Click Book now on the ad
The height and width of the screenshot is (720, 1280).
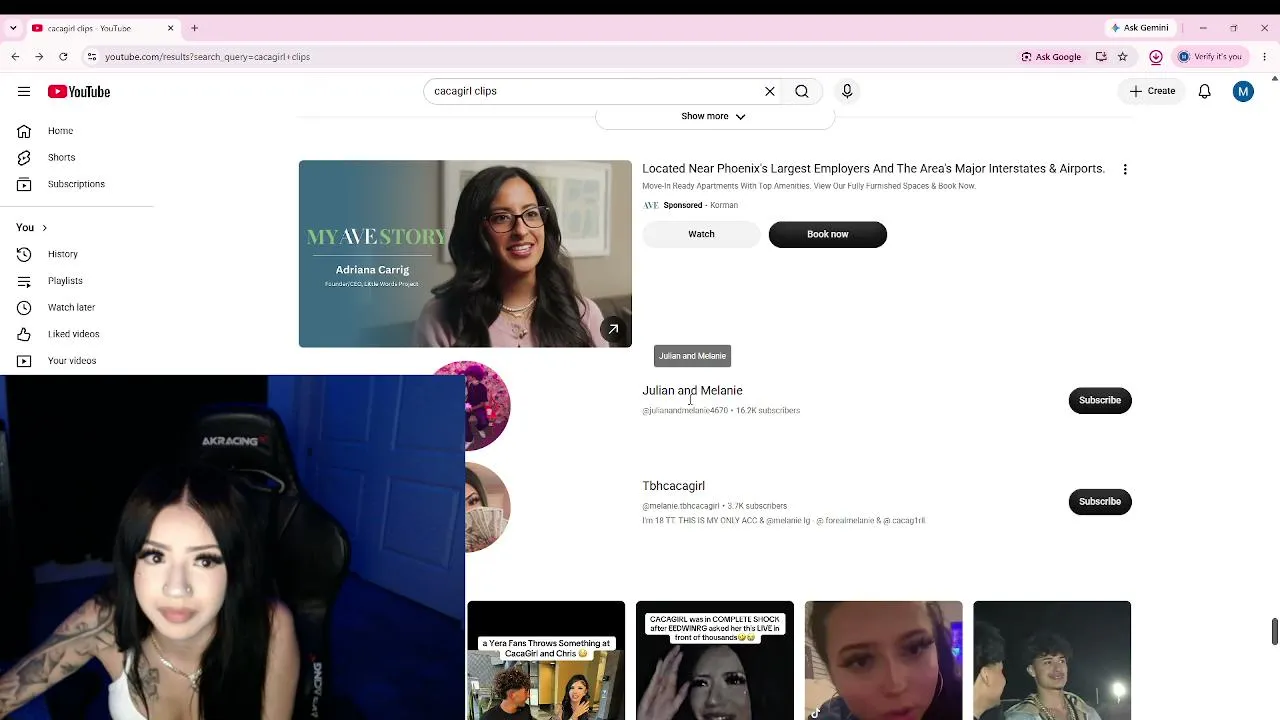(x=827, y=234)
